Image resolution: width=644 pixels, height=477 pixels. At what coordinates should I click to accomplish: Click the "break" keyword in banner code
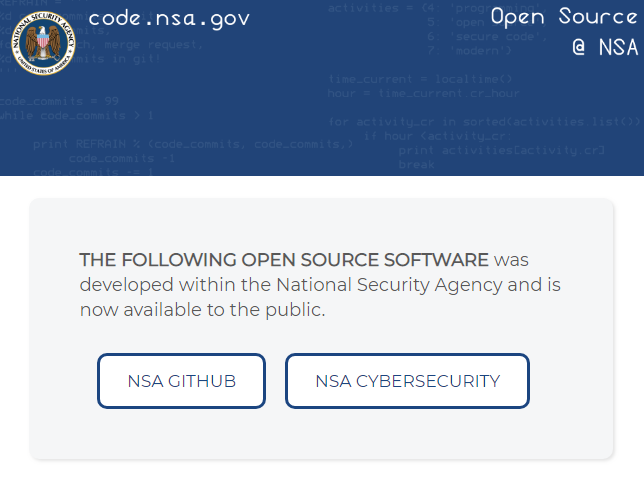[x=416, y=164]
